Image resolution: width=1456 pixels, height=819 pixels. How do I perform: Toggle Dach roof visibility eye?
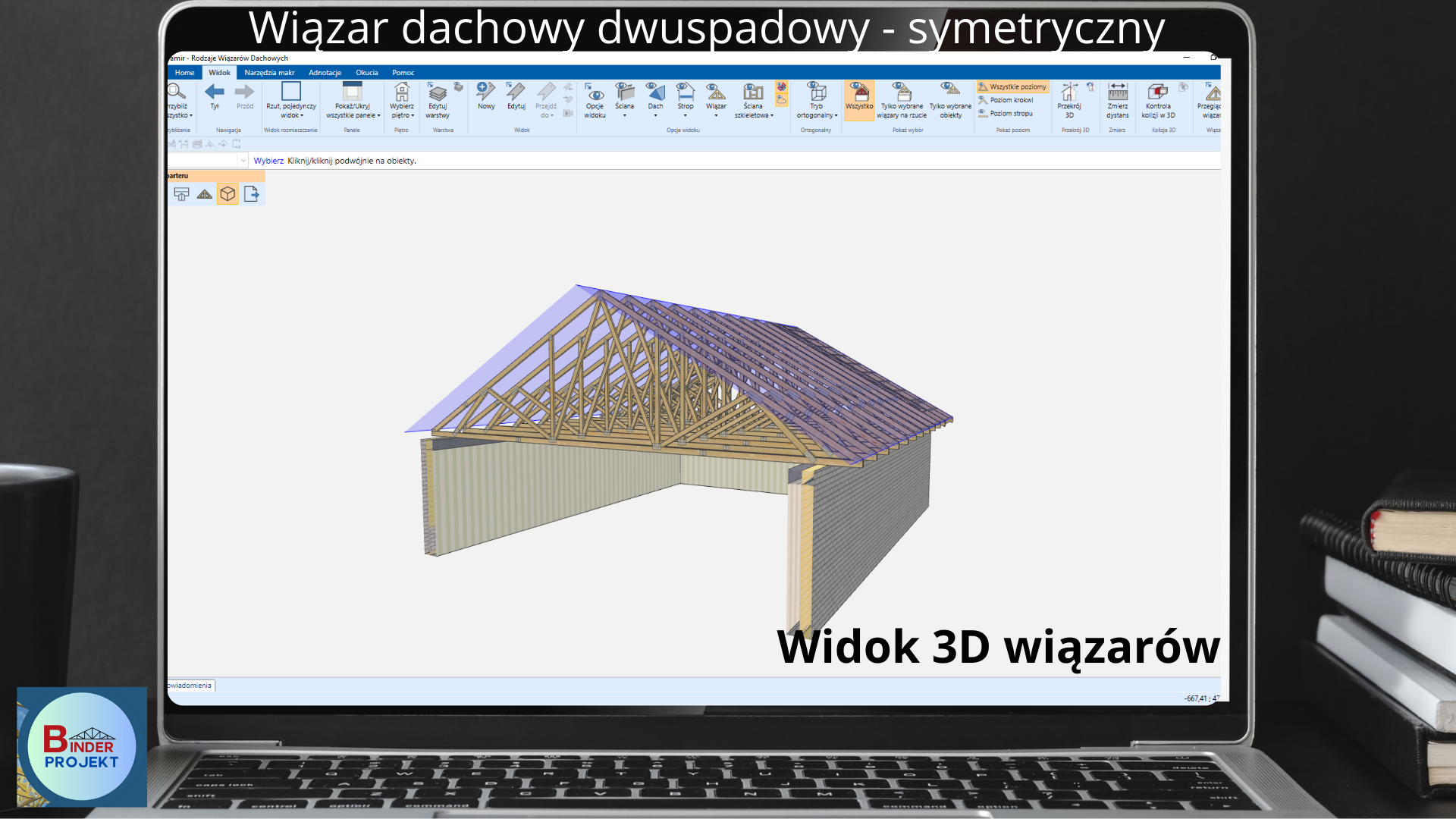coord(655,92)
